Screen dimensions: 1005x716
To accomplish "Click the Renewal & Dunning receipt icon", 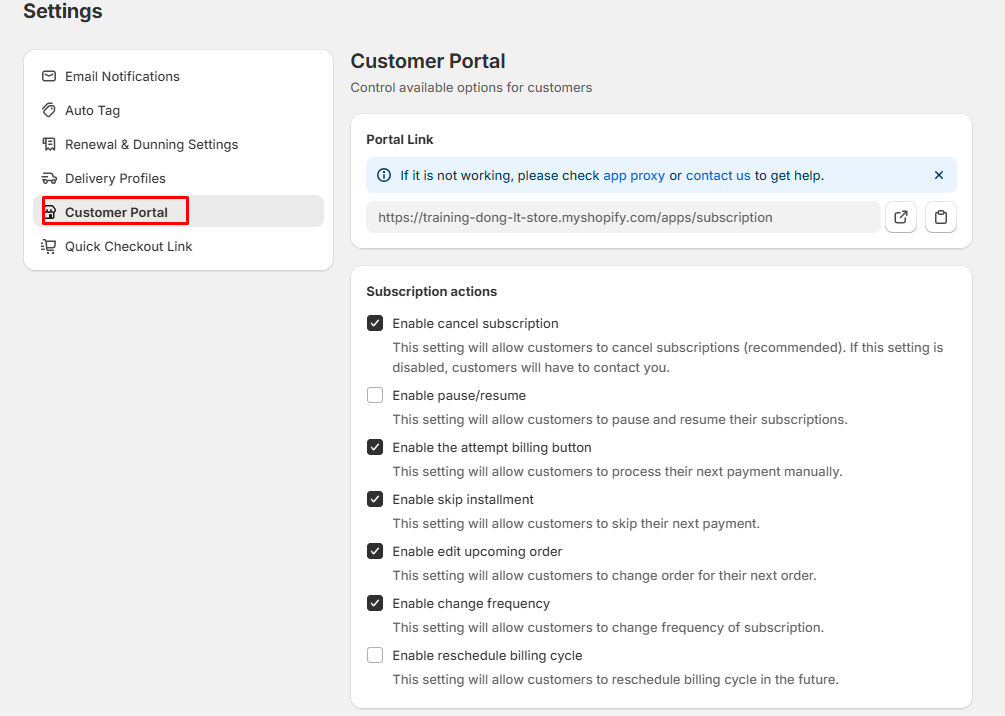I will [x=48, y=144].
